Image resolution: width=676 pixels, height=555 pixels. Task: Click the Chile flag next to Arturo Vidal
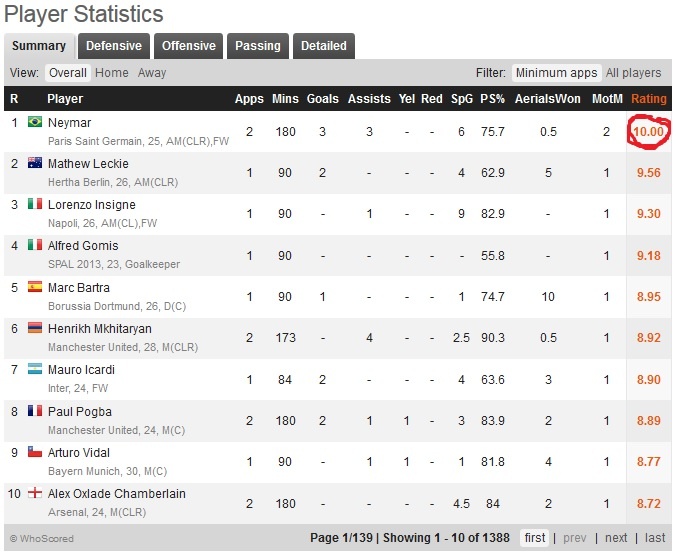tap(35, 453)
